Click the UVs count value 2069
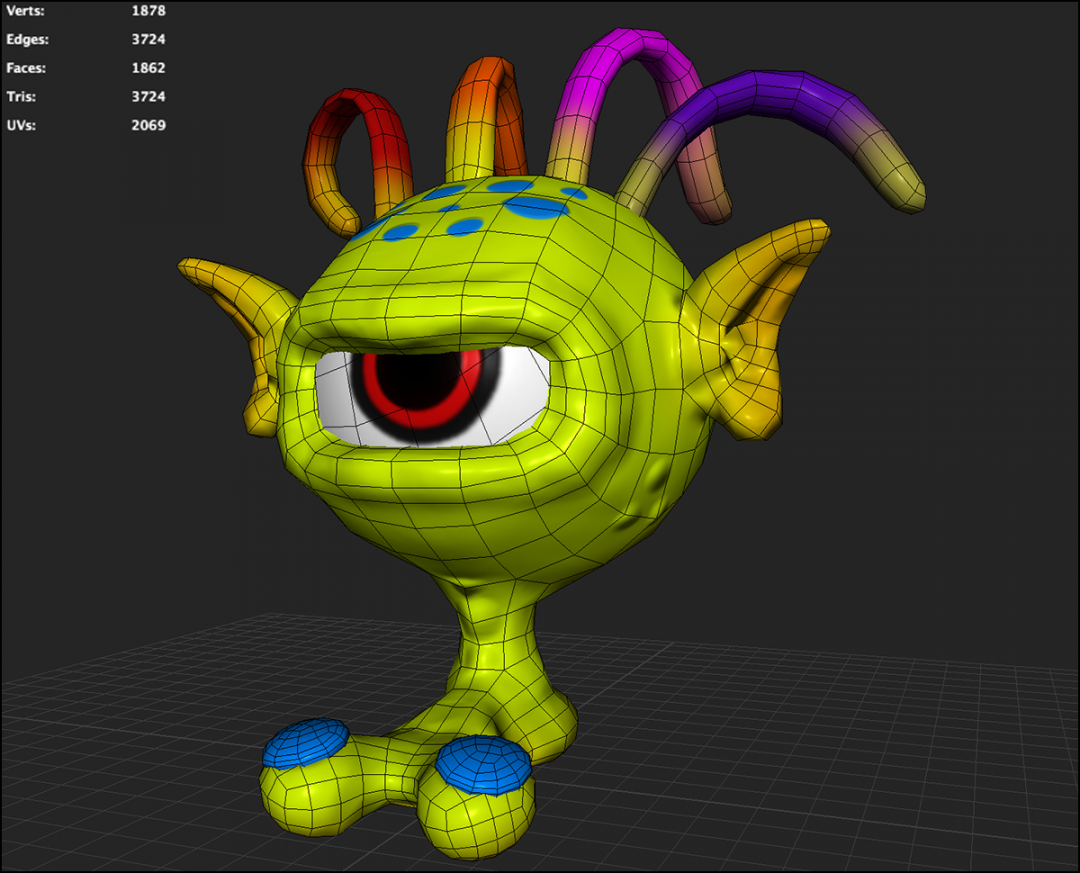 147,126
